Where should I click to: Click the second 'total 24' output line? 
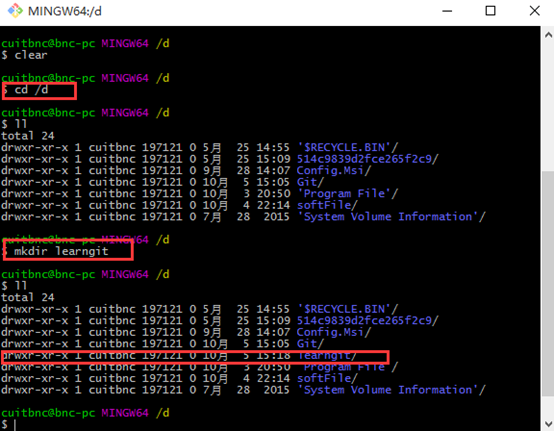(x=28, y=297)
